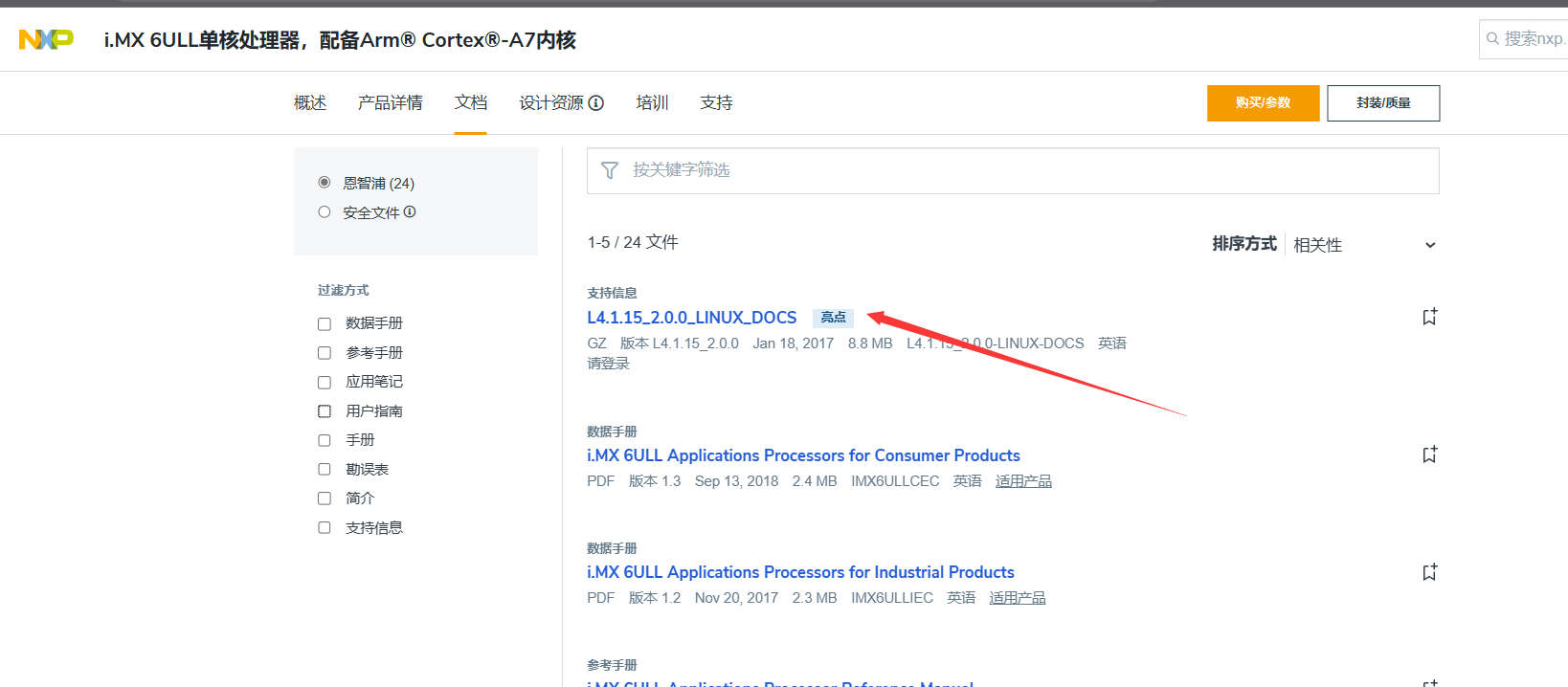The width and height of the screenshot is (1568, 687).
Task: Open the L4.1.15_2.0.0_LINUX_DOCS link
Action: 691,318
